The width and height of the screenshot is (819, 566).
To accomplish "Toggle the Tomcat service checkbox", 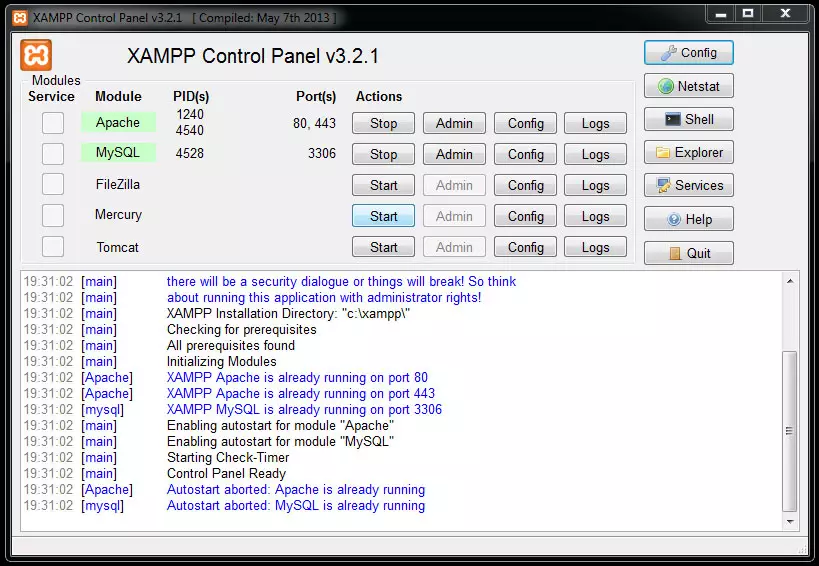I will coord(53,246).
